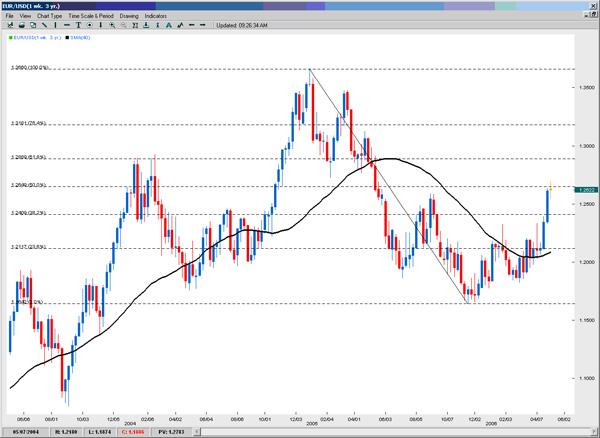Click the green letter A toolbar icon
The width and height of the screenshot is (600, 438).
coord(169,25)
